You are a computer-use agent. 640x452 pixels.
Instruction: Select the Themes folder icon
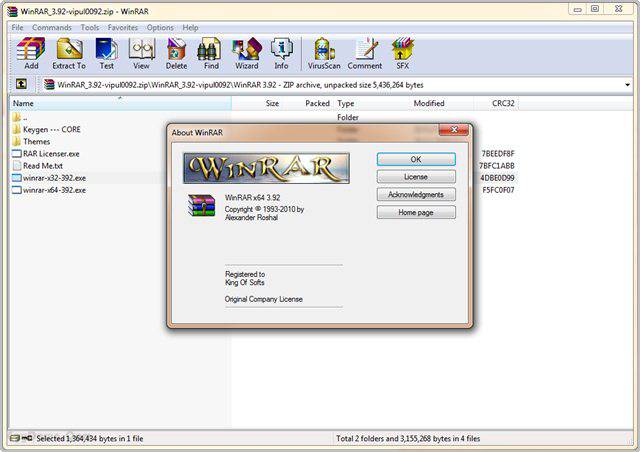(17, 142)
